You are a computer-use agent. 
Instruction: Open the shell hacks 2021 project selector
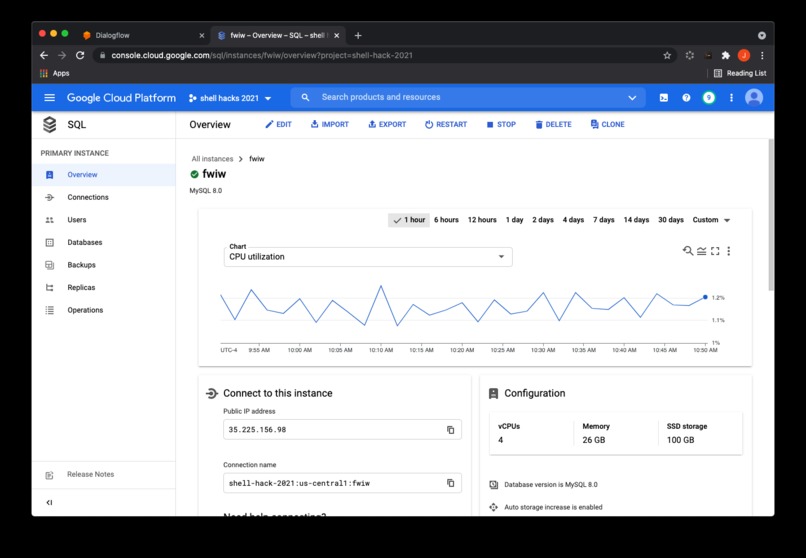[230, 98]
